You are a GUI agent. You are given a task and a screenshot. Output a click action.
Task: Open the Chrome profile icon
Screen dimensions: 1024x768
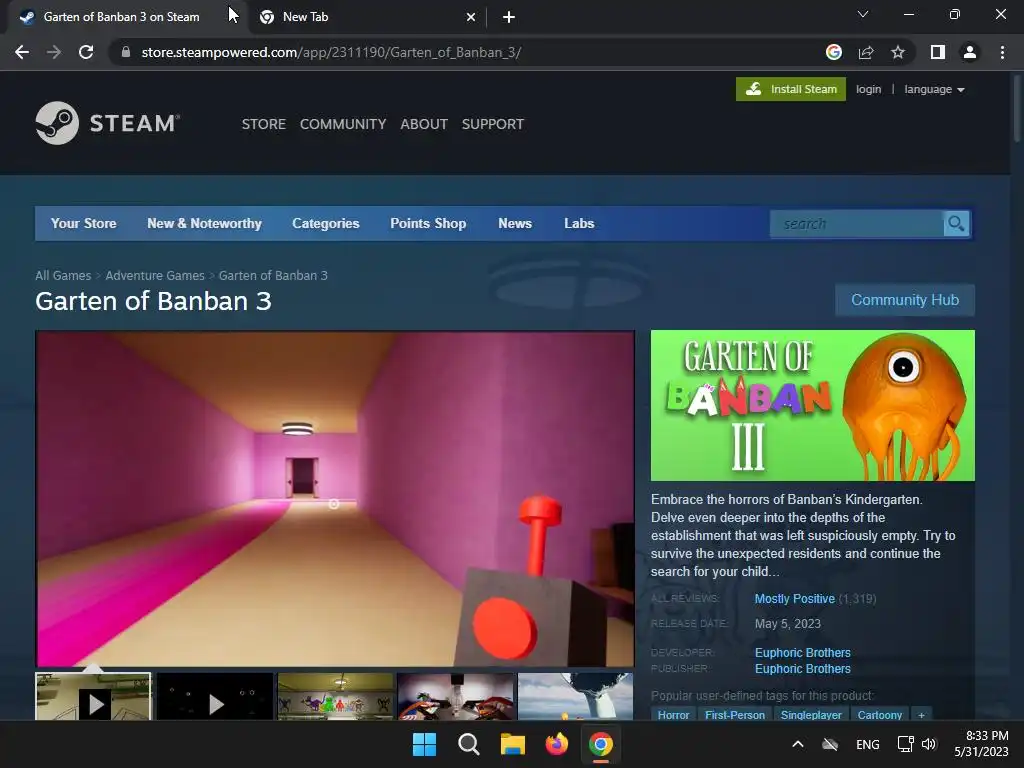[x=970, y=52]
